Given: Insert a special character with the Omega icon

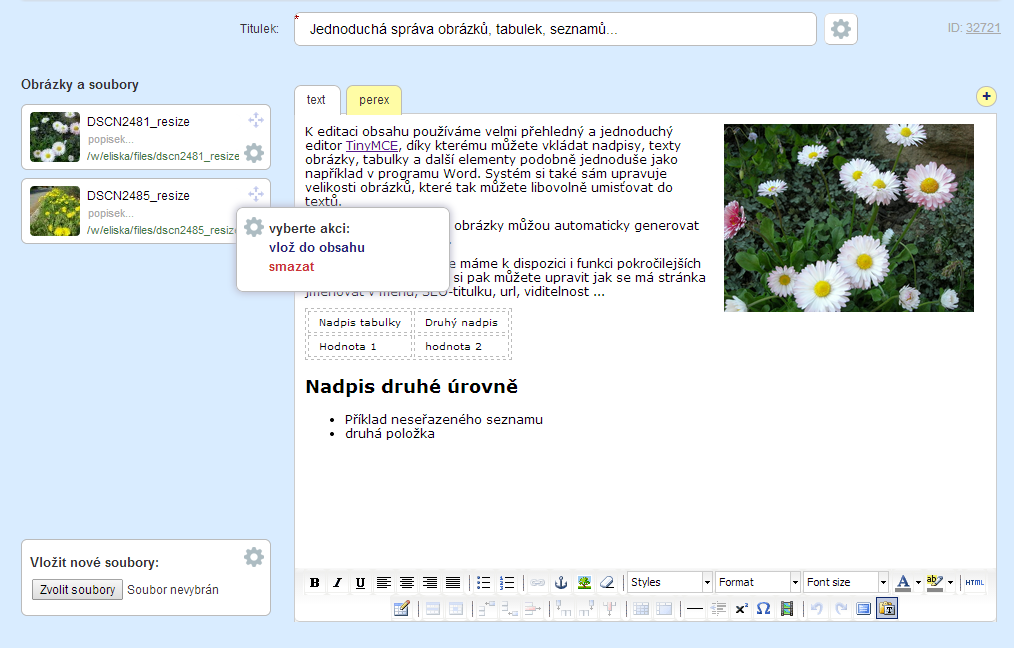Looking at the screenshot, I should [x=763, y=608].
